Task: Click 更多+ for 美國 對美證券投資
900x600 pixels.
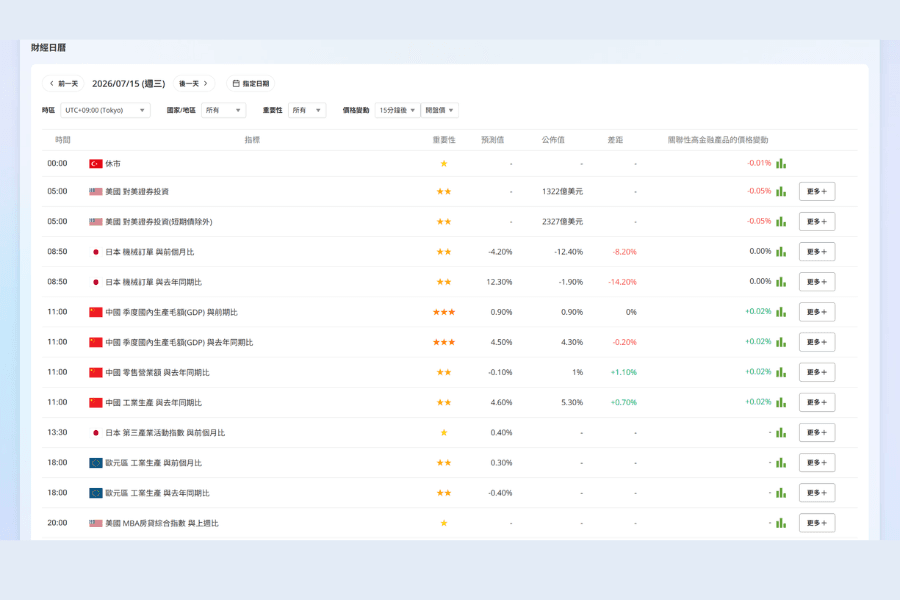Action: [x=817, y=191]
